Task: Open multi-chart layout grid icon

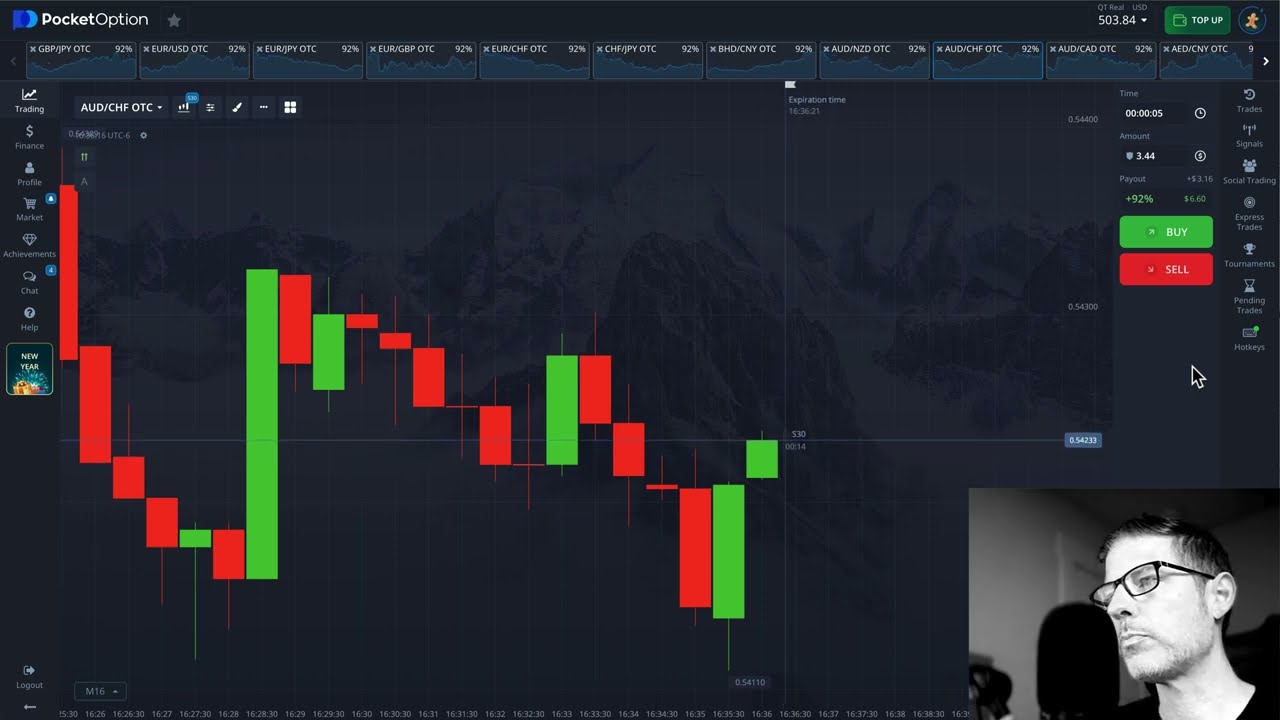Action: 290,107
